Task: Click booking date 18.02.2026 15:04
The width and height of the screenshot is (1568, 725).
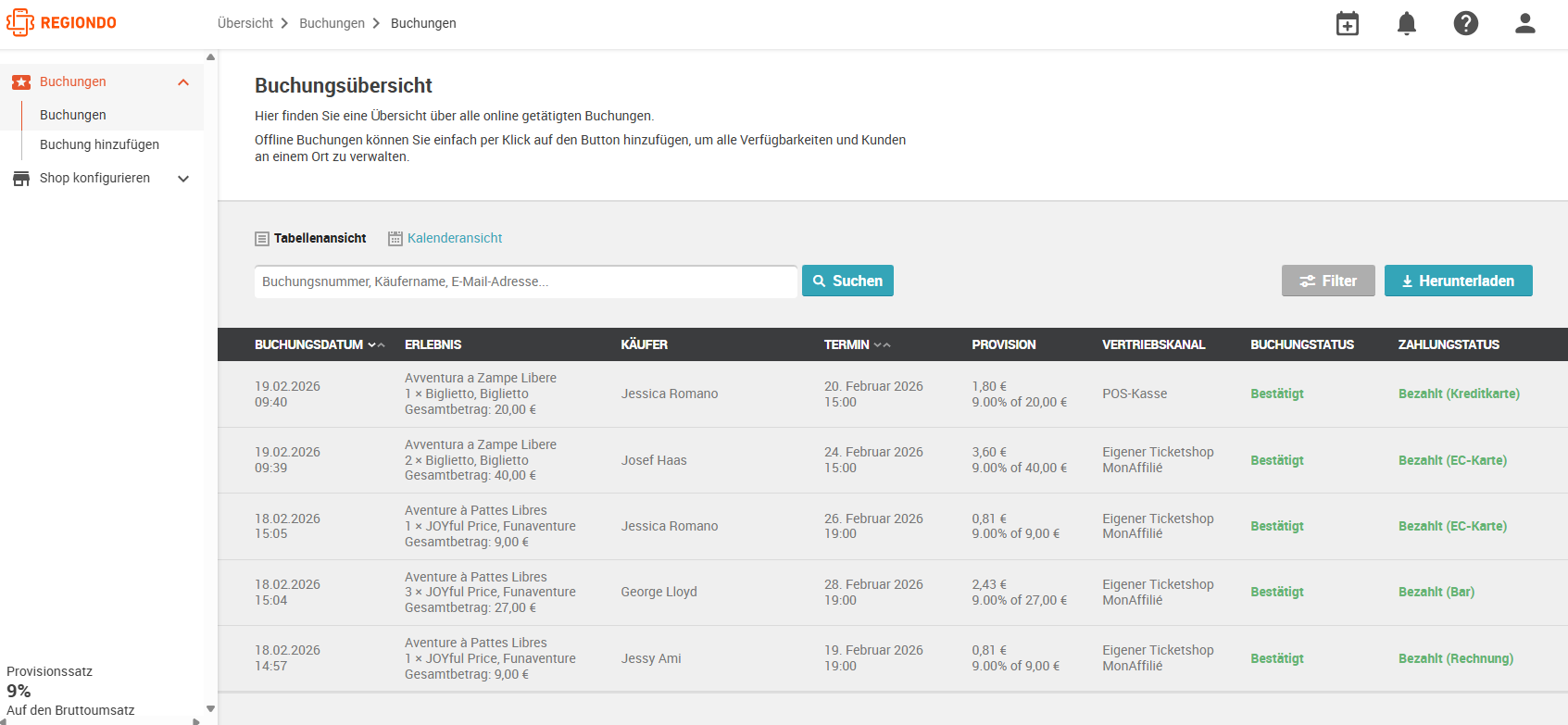Action: (x=287, y=593)
